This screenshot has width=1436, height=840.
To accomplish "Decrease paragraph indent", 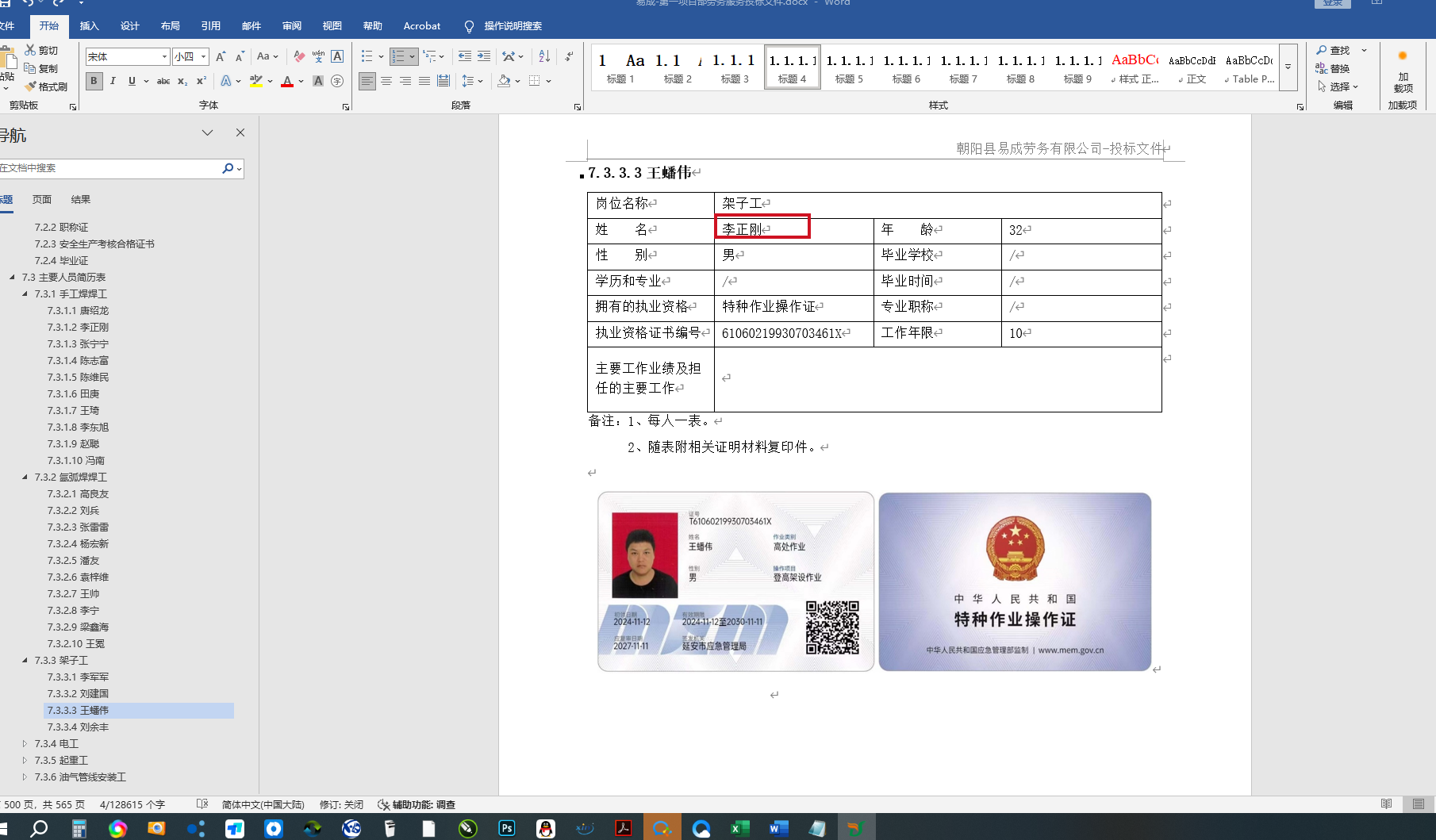I will point(465,56).
